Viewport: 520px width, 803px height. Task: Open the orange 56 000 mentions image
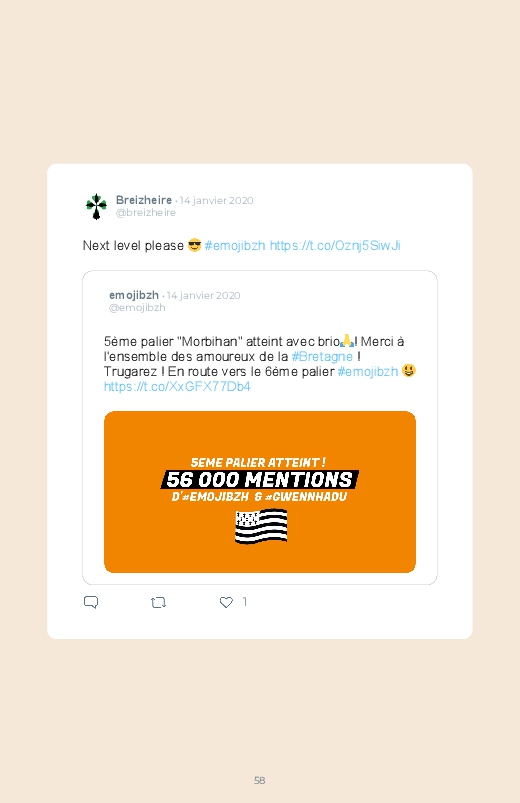pyautogui.click(x=260, y=492)
